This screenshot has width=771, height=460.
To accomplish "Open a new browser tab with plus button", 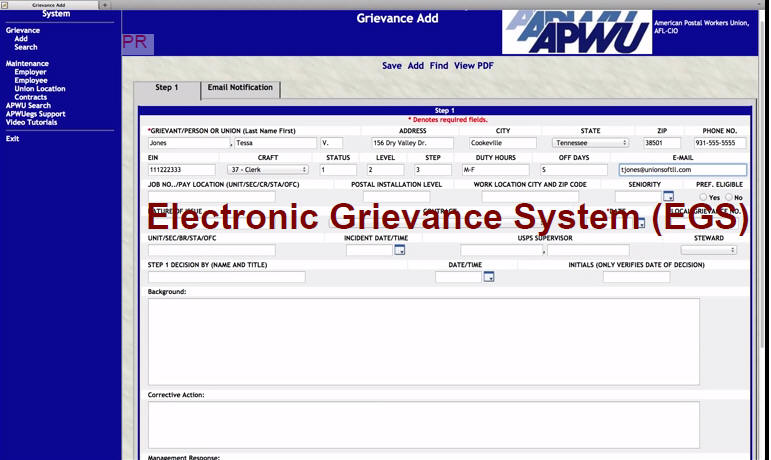I will coord(105,5).
